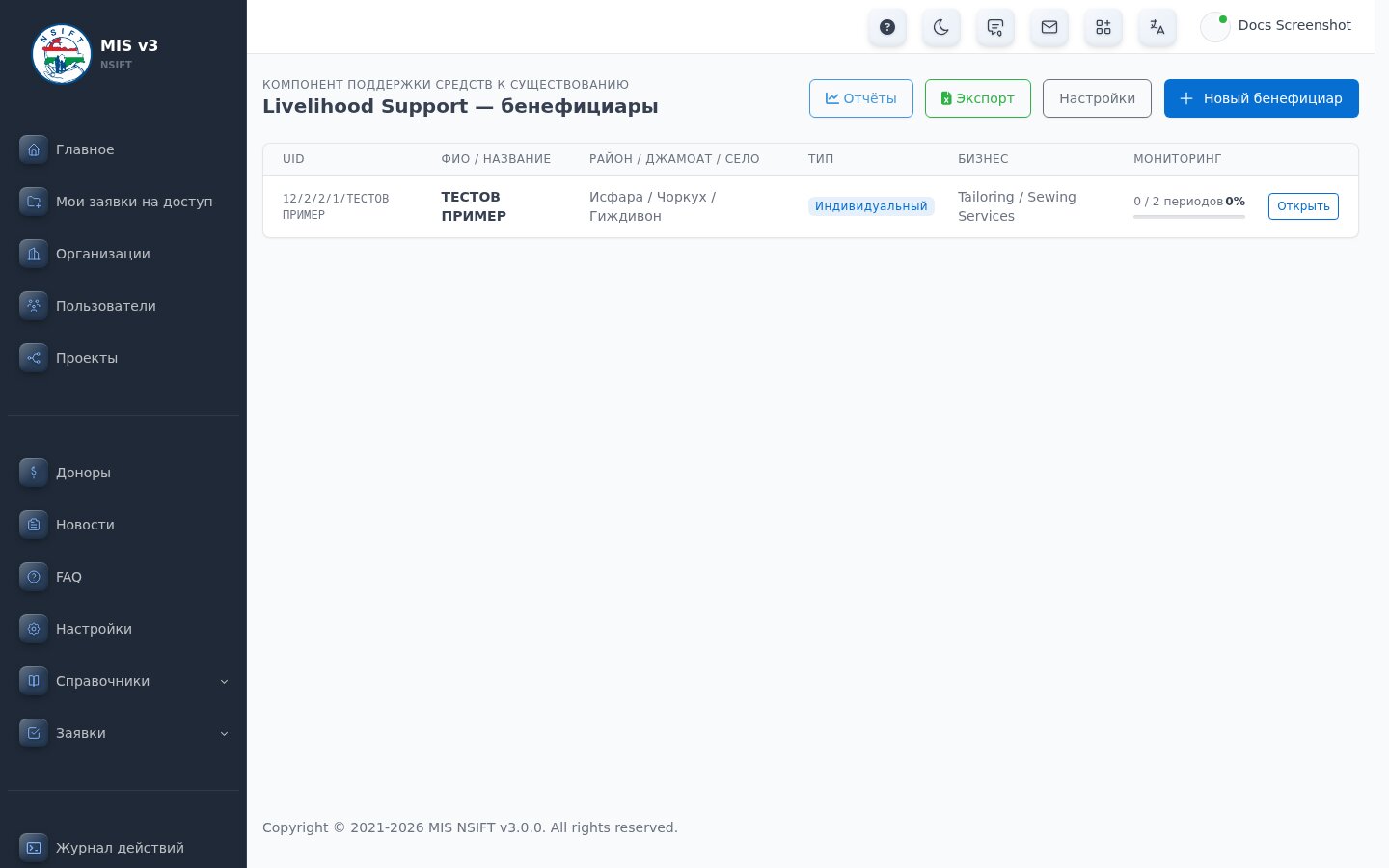Click the terminal icon next to Журнал действий
The height and width of the screenshot is (868, 1389).
(34, 848)
